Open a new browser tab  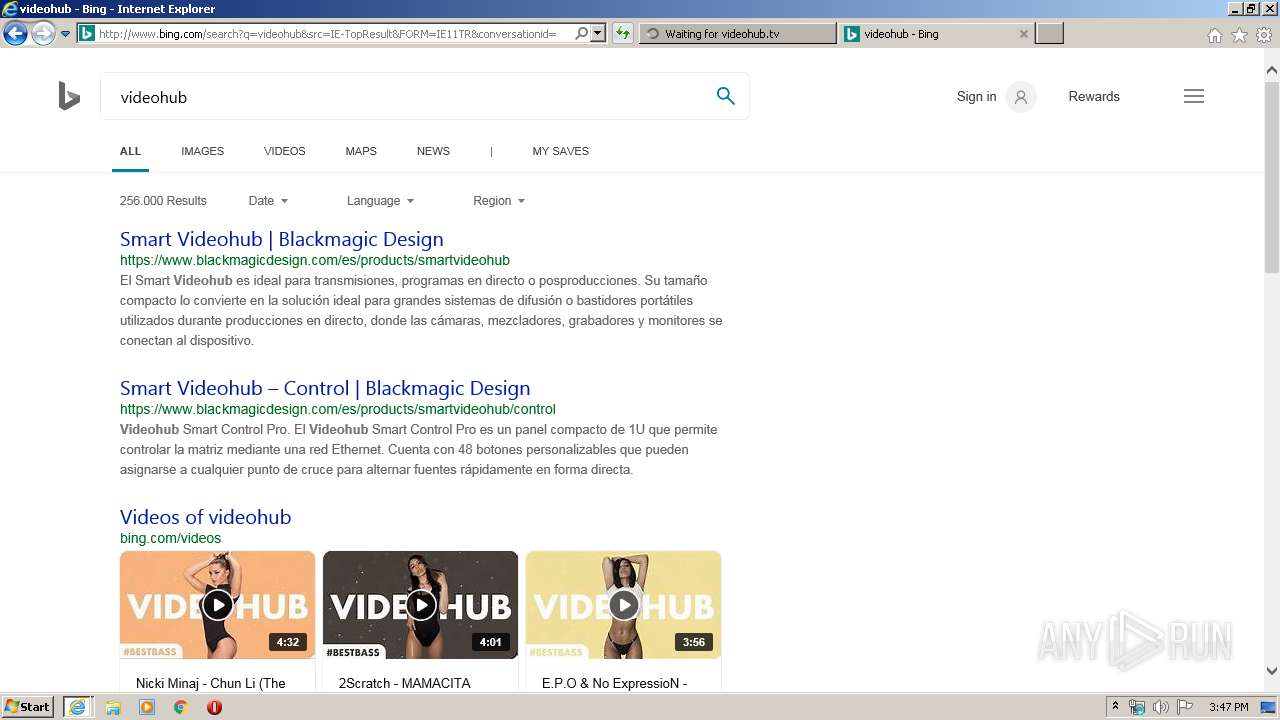pyautogui.click(x=1049, y=34)
